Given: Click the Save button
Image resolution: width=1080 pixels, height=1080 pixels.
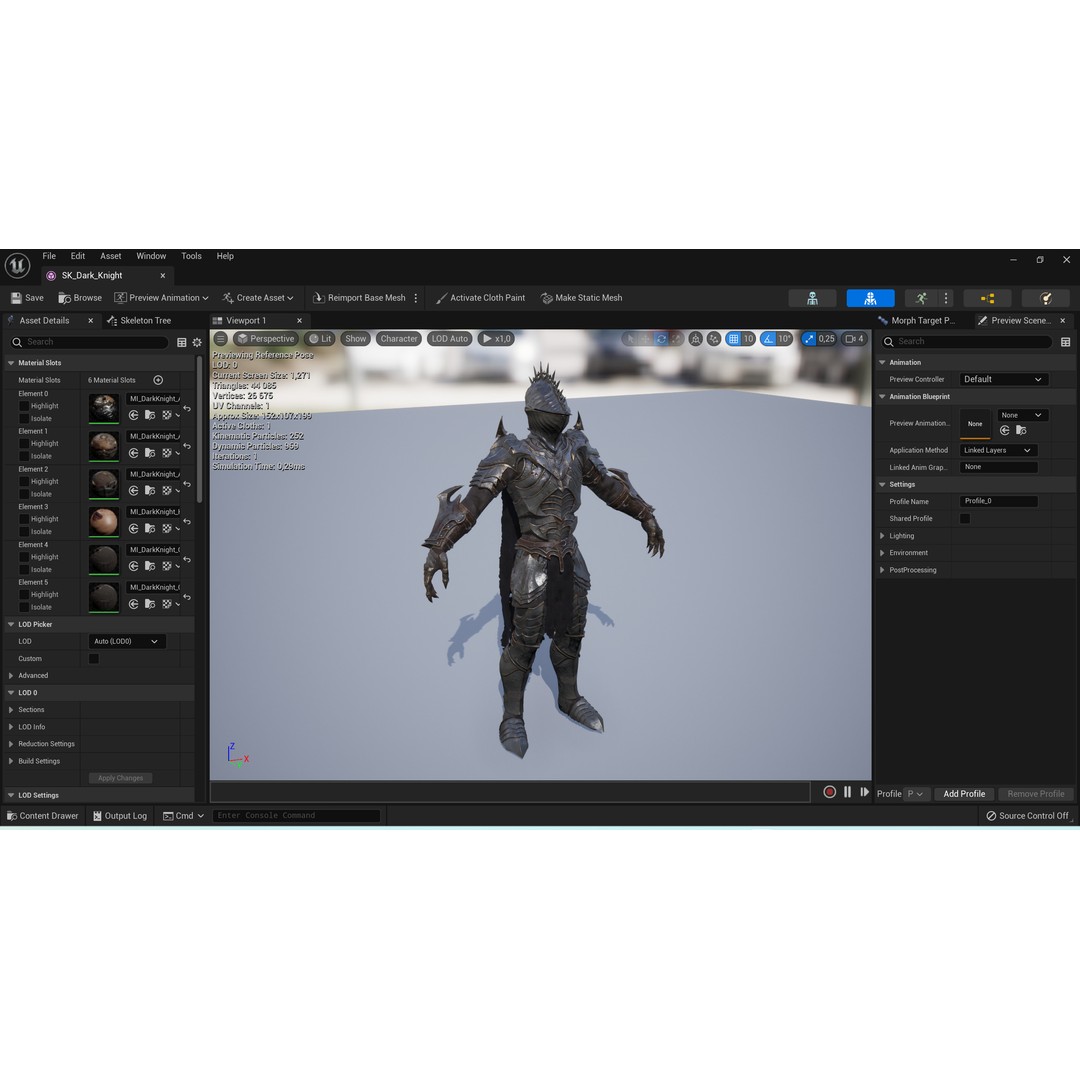Looking at the screenshot, I should click(27, 298).
